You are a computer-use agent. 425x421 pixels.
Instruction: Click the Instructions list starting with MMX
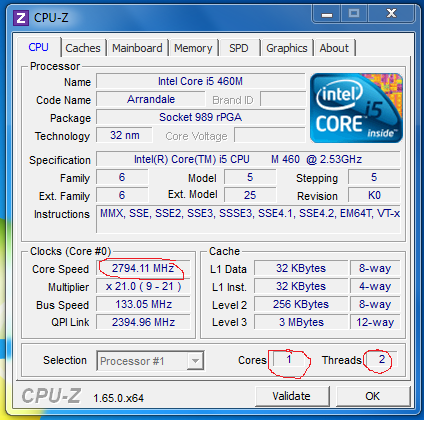248,219
